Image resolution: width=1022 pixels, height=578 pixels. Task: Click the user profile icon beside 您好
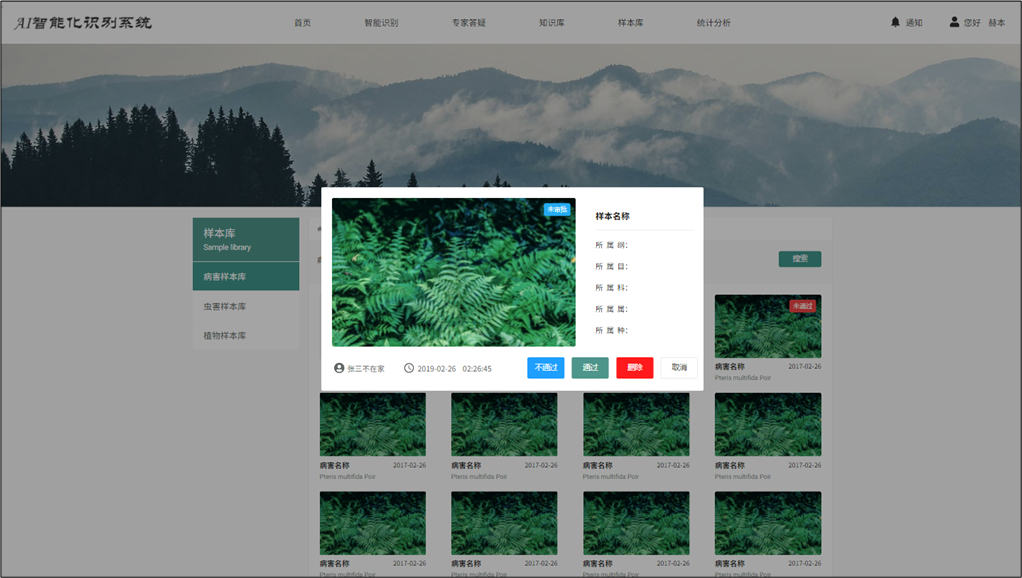(x=954, y=22)
